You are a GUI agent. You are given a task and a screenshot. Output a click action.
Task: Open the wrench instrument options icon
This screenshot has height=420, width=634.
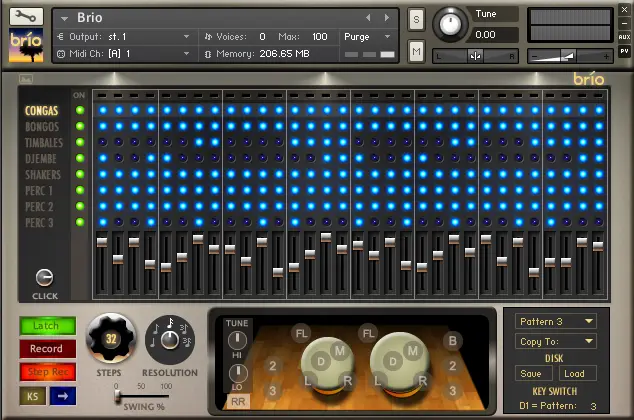tap(26, 16)
